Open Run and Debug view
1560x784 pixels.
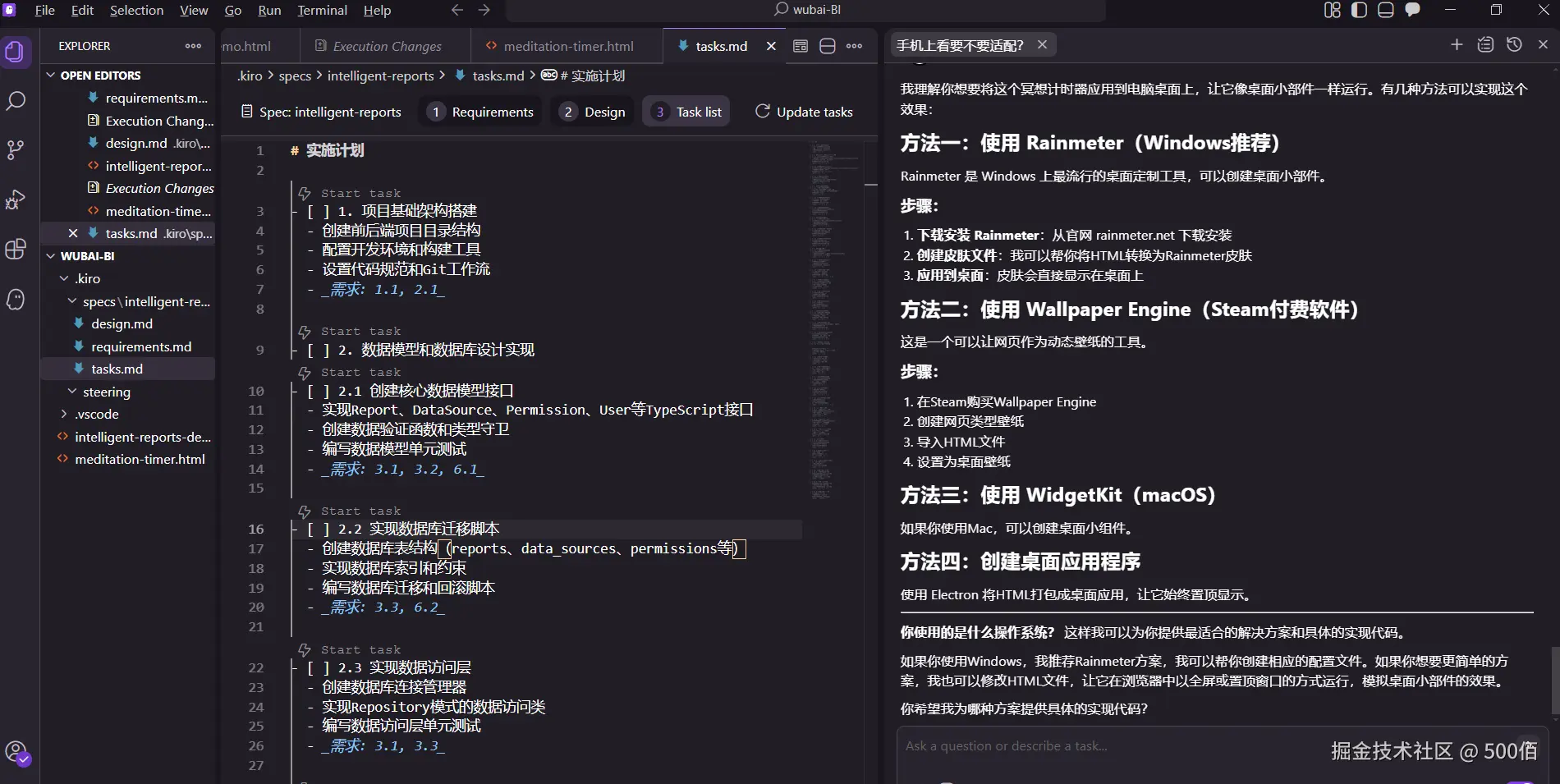[x=16, y=199]
